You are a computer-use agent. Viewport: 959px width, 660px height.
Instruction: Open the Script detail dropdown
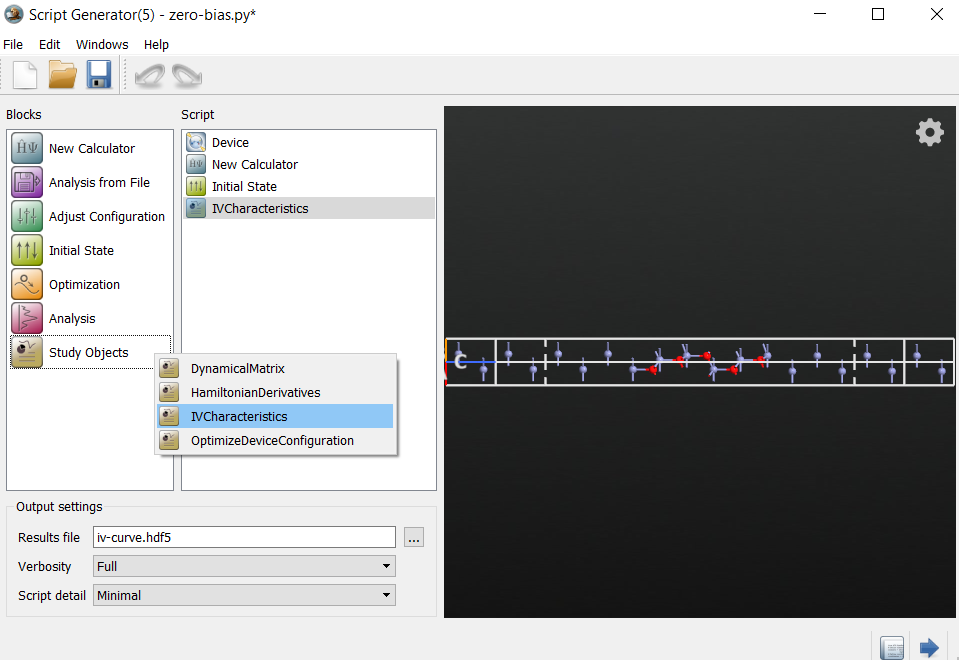point(244,595)
